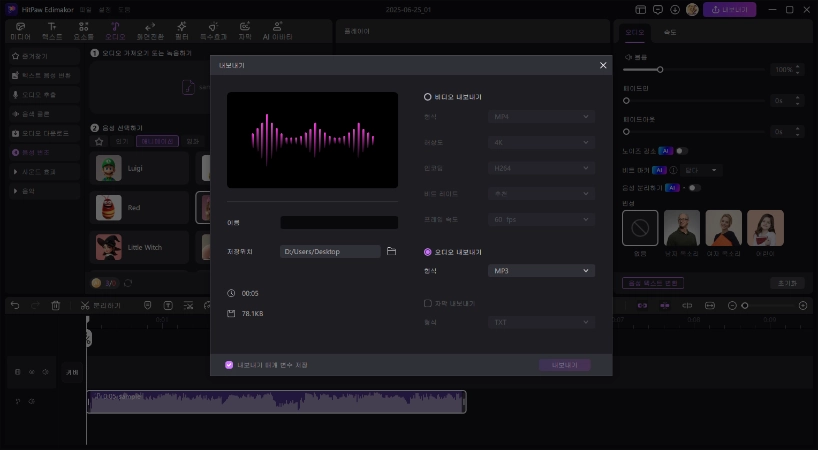Open the feedback message icon in title bar
Image resolution: width=818 pixels, height=450 pixels.
click(658, 9)
